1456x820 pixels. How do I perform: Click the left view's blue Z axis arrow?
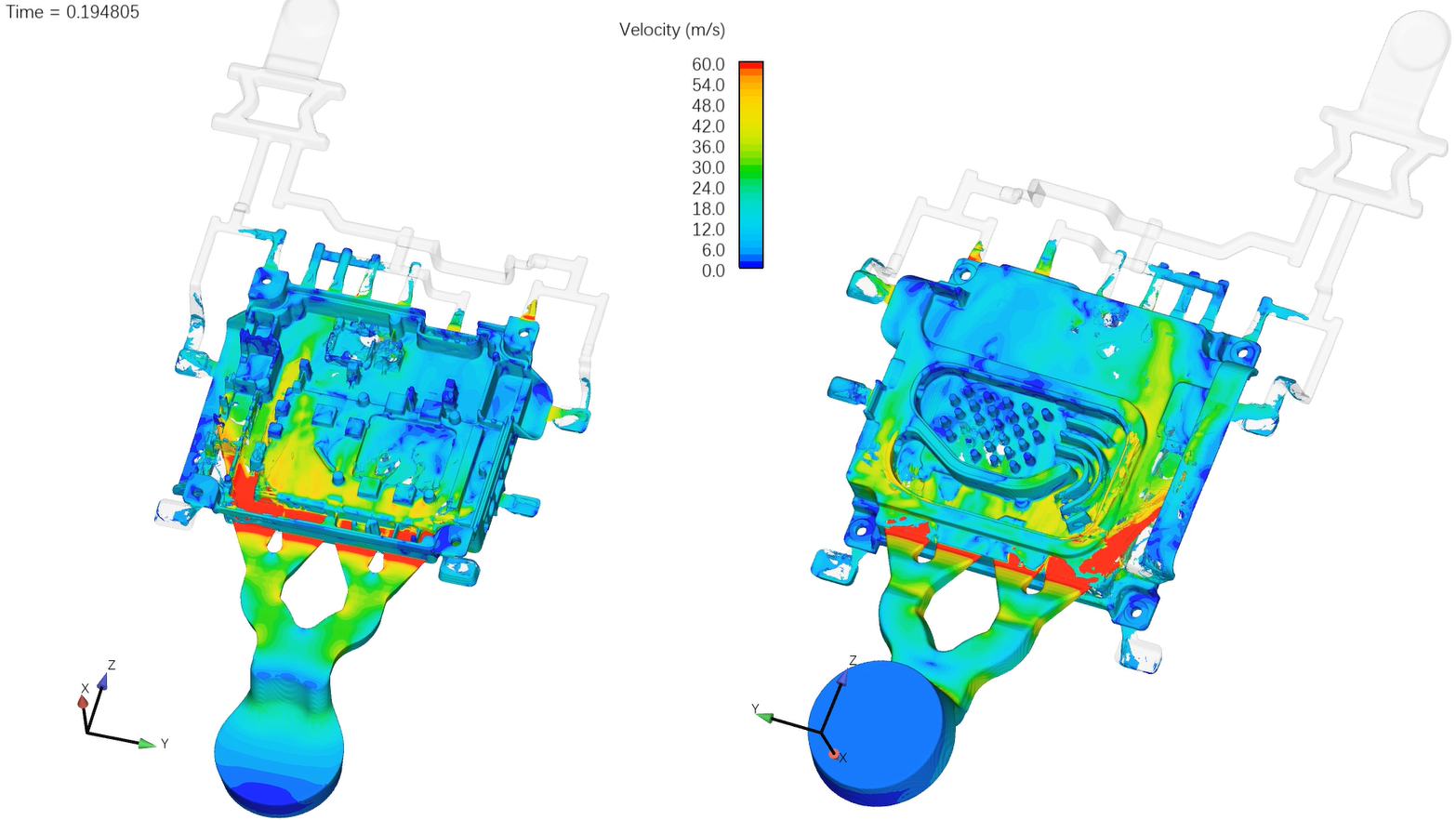pos(102,682)
